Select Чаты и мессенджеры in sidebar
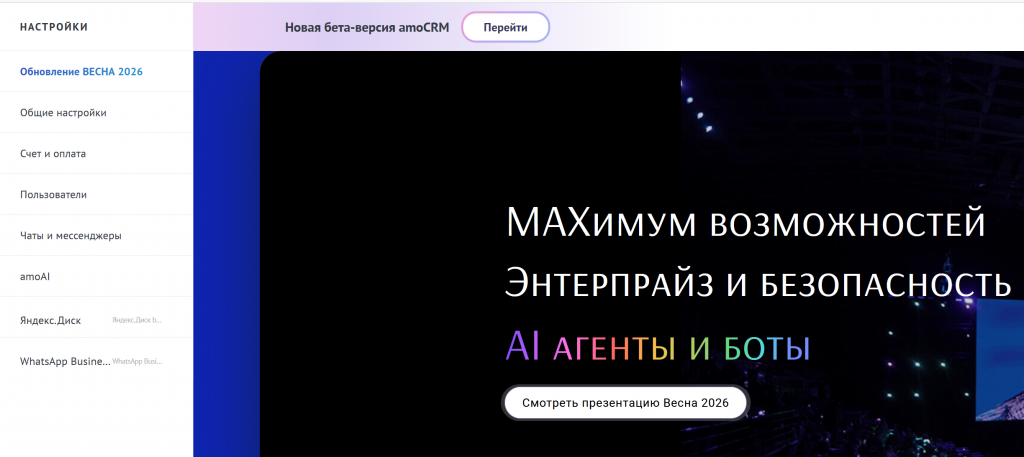 point(96,236)
